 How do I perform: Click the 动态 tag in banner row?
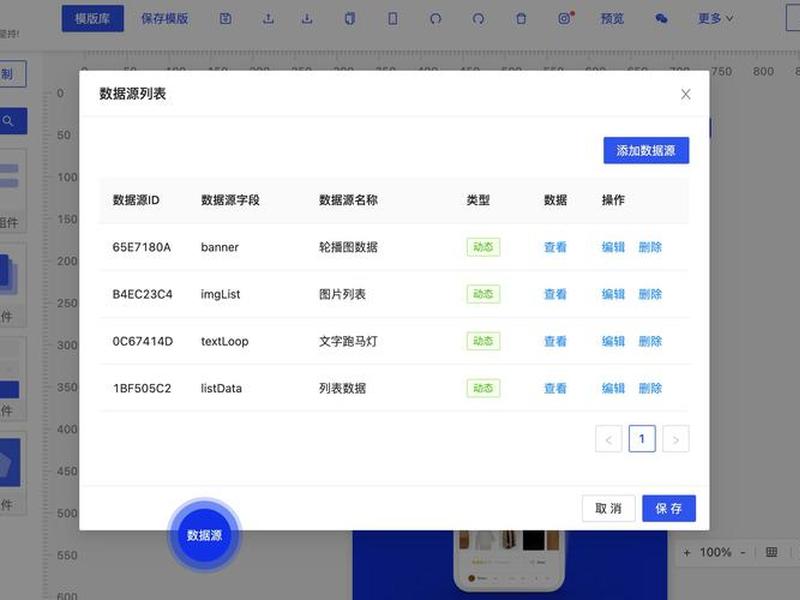(483, 247)
